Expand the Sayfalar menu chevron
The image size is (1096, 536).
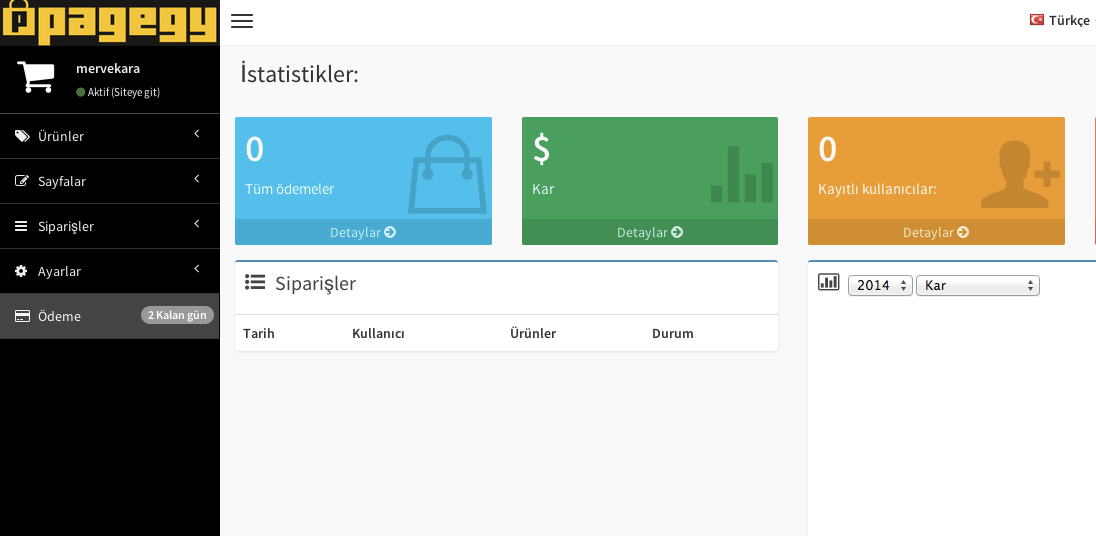197,179
